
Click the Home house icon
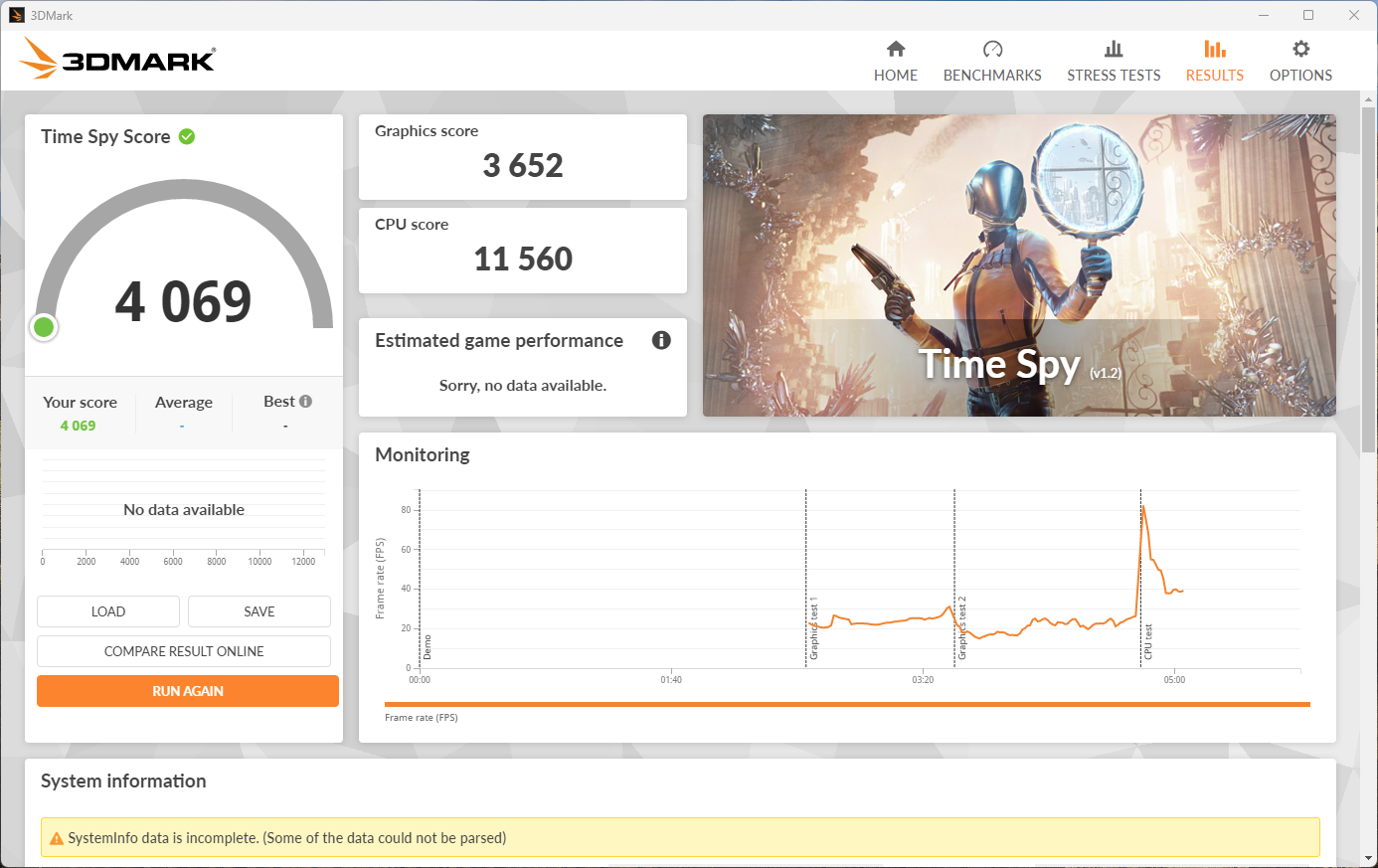pyautogui.click(x=896, y=49)
